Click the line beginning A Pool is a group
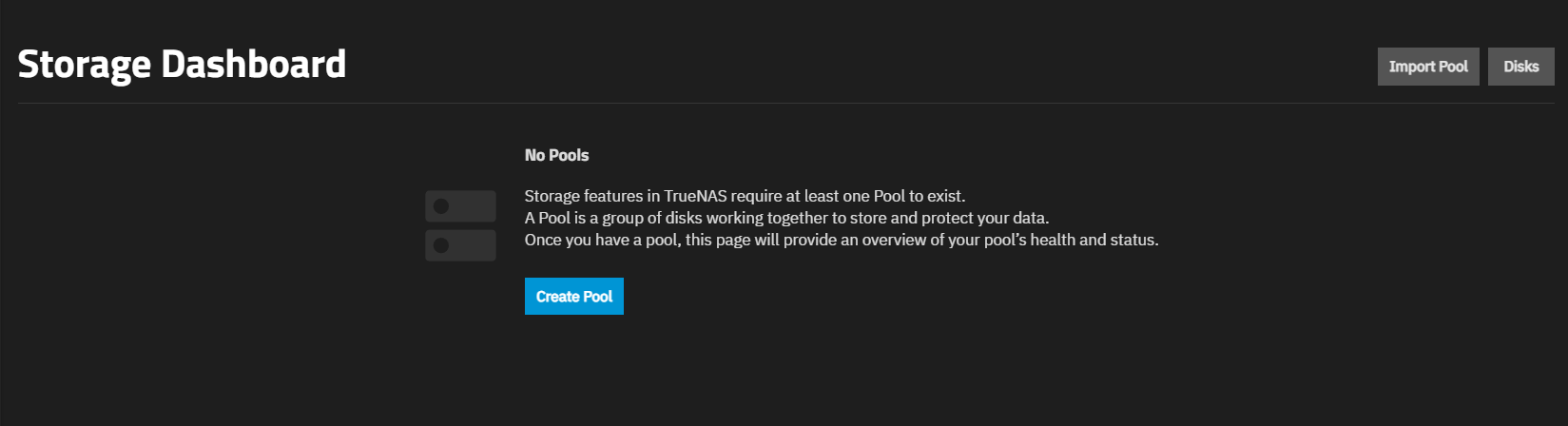The image size is (1568, 426). tap(786, 218)
